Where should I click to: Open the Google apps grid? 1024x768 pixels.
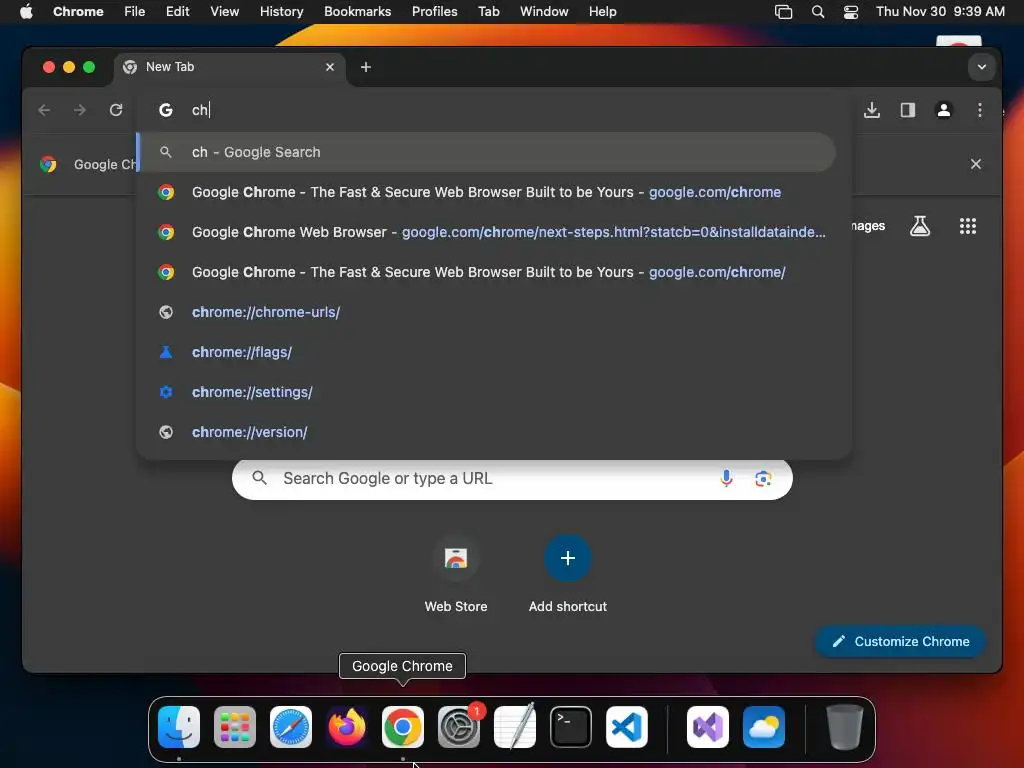pyautogui.click(x=968, y=226)
